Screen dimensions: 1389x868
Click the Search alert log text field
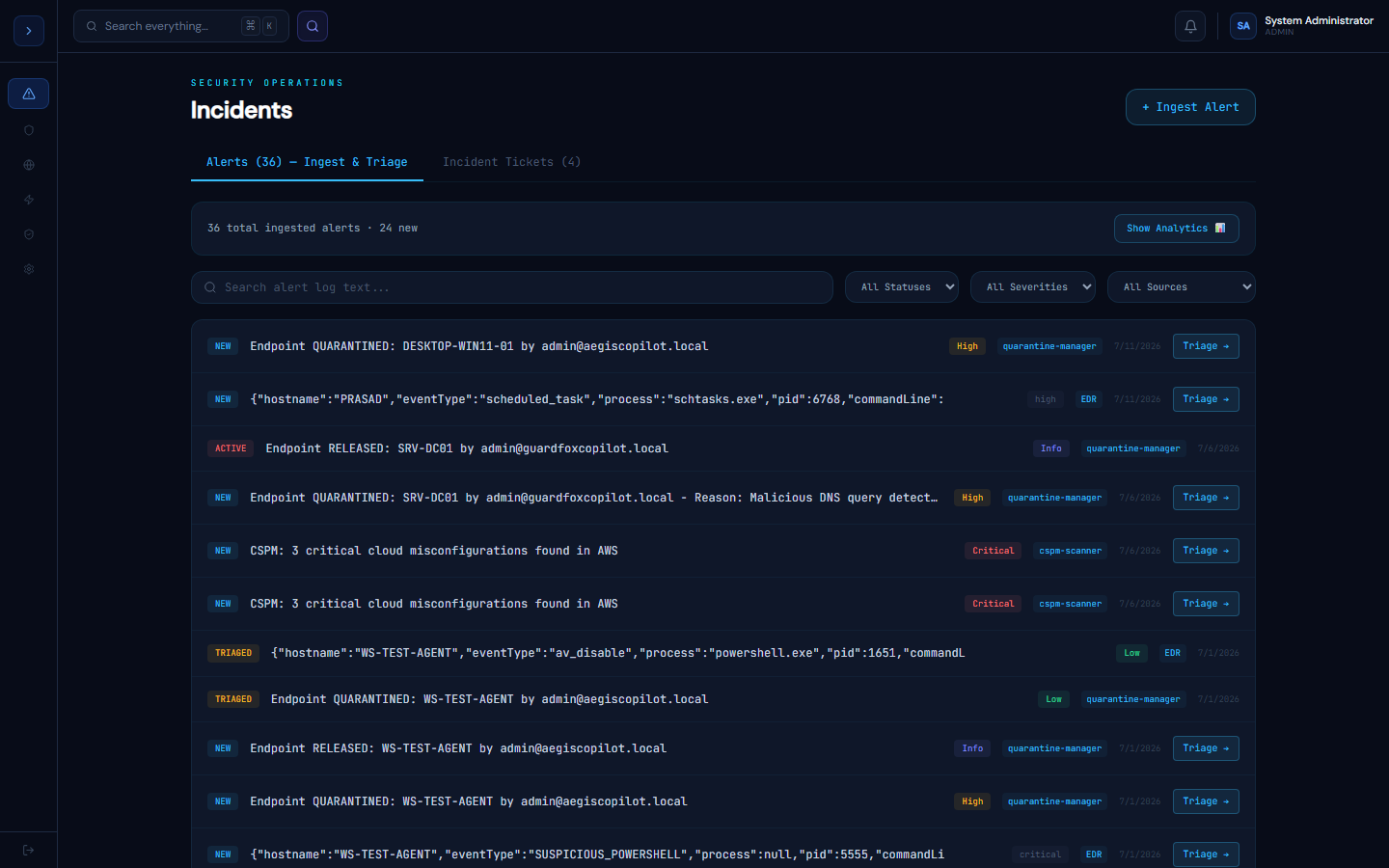coord(512,287)
